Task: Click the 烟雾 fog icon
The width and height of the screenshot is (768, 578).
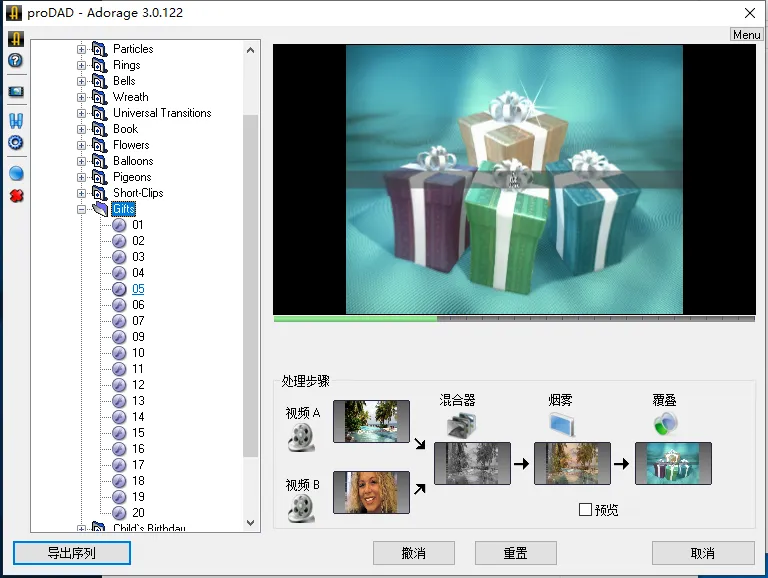Action: pyautogui.click(x=561, y=424)
